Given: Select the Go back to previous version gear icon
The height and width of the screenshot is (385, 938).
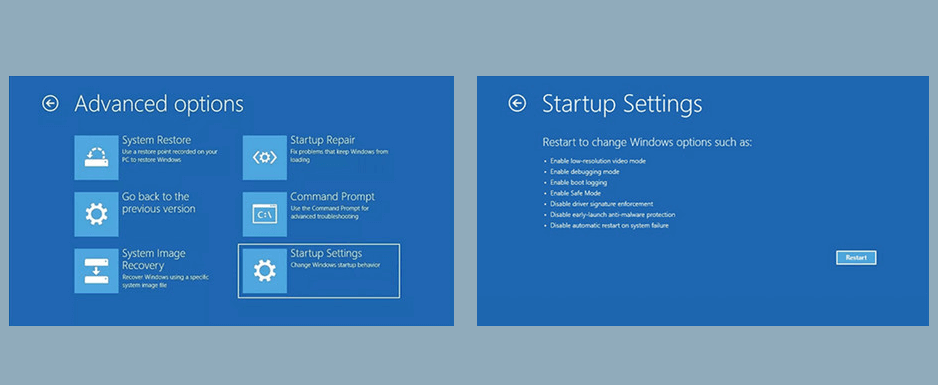Looking at the screenshot, I should pos(96,214).
